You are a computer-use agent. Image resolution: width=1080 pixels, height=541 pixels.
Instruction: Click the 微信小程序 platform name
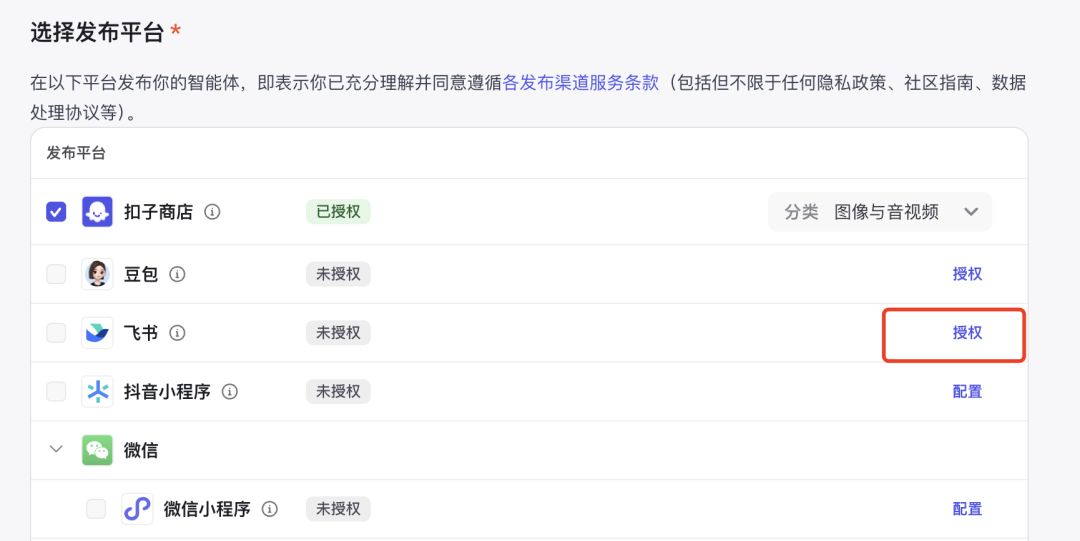coord(207,509)
